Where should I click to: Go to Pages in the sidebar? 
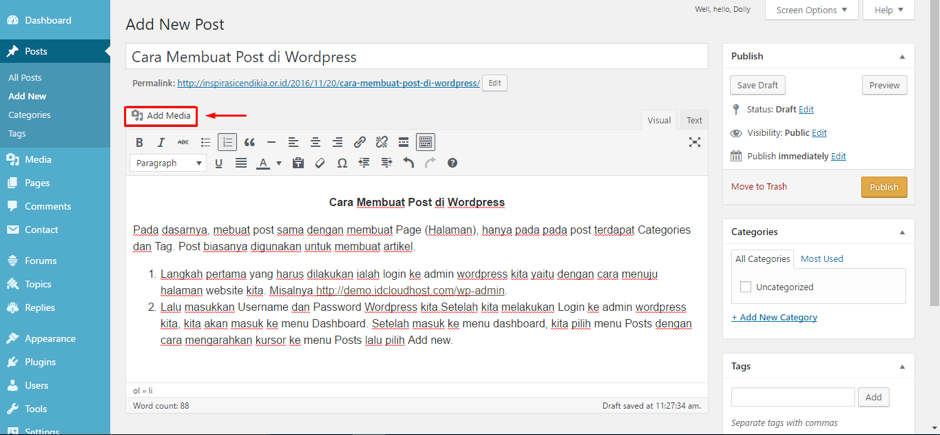pyautogui.click(x=37, y=183)
